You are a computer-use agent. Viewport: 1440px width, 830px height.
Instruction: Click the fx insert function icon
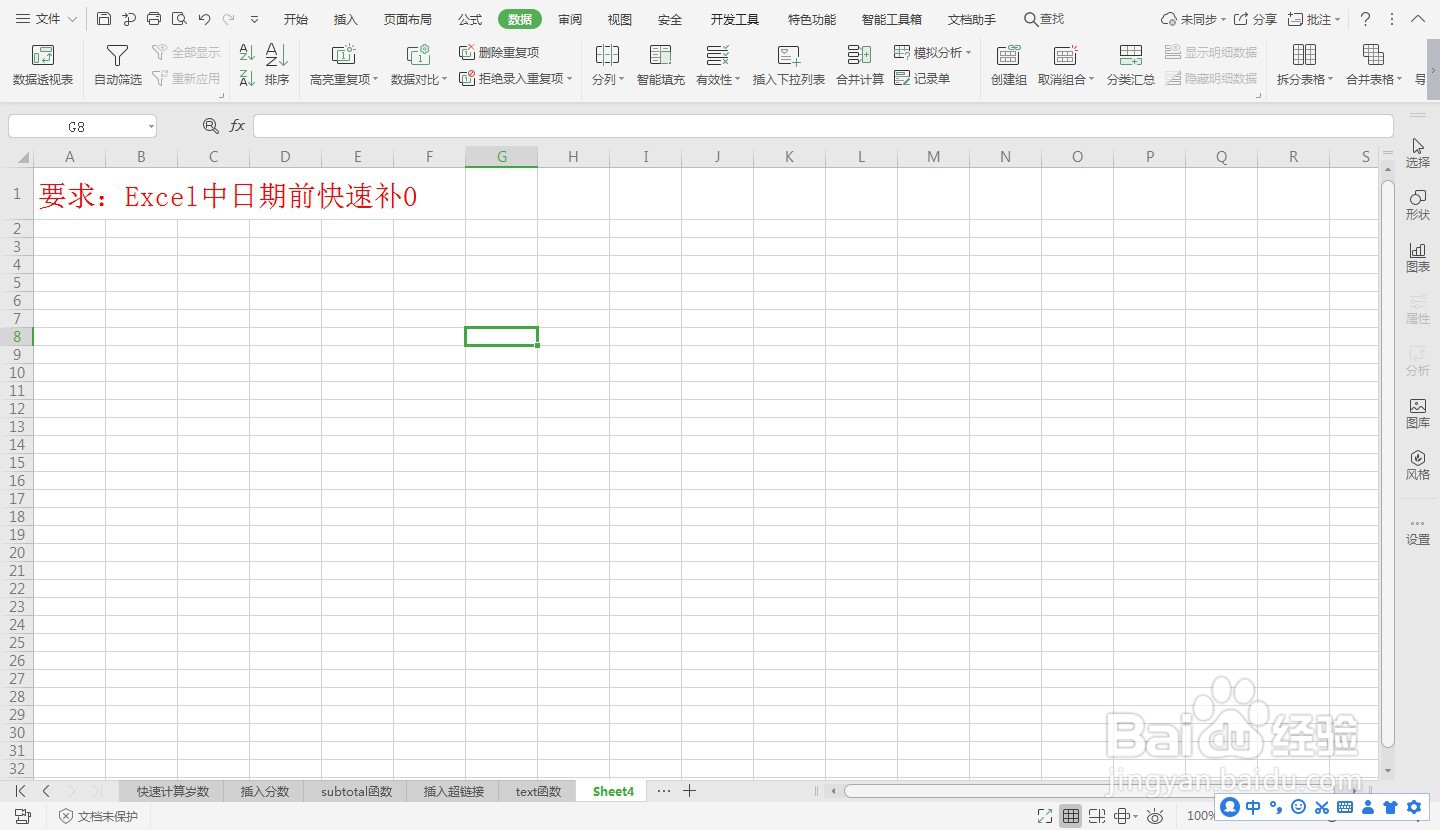pyautogui.click(x=237, y=126)
